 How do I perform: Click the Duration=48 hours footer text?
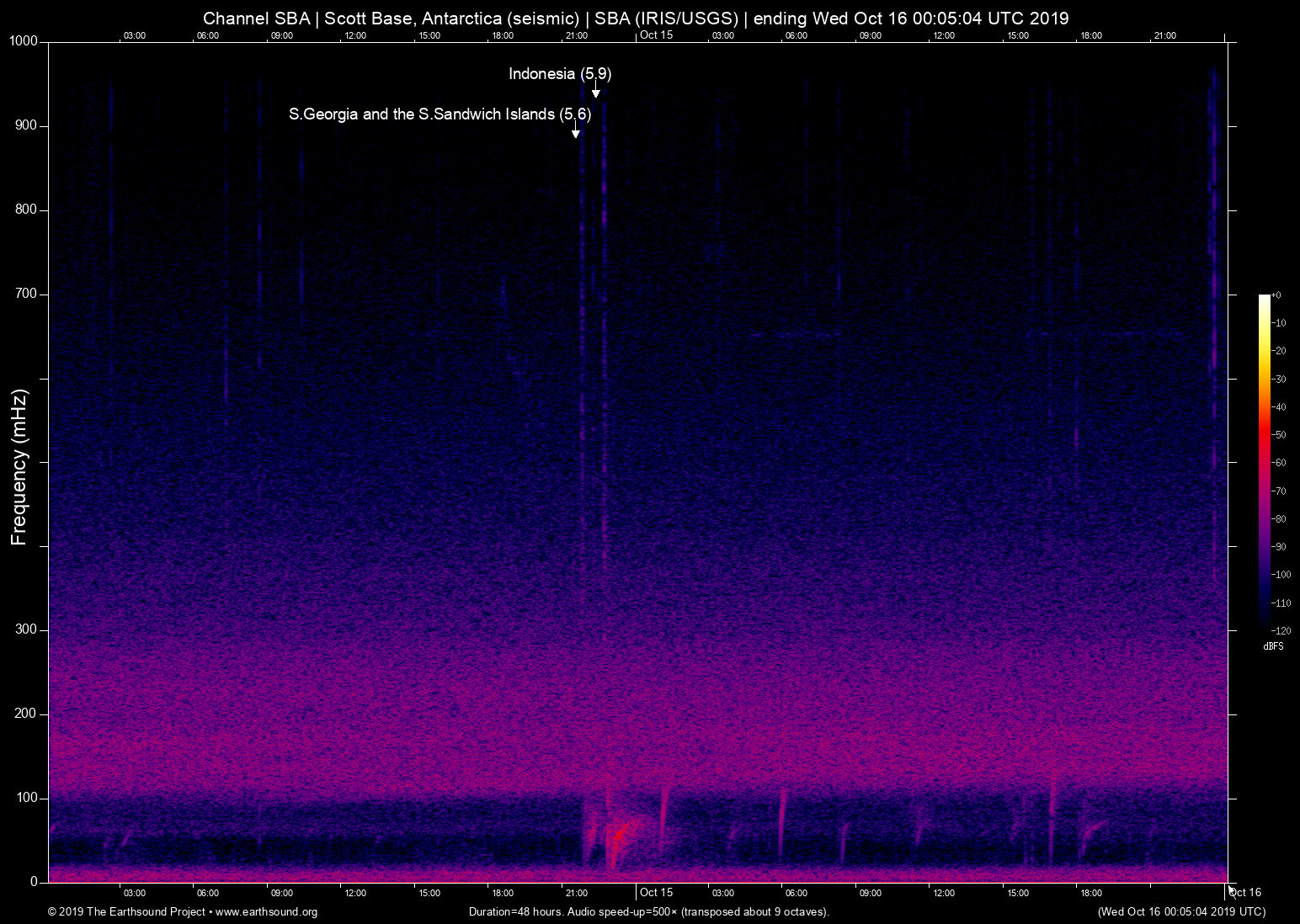pyautogui.click(x=648, y=911)
